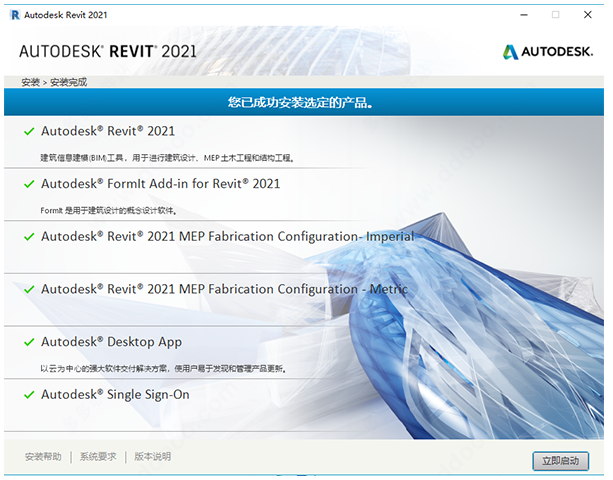Open the 版本说明 release notes link

pos(152,457)
